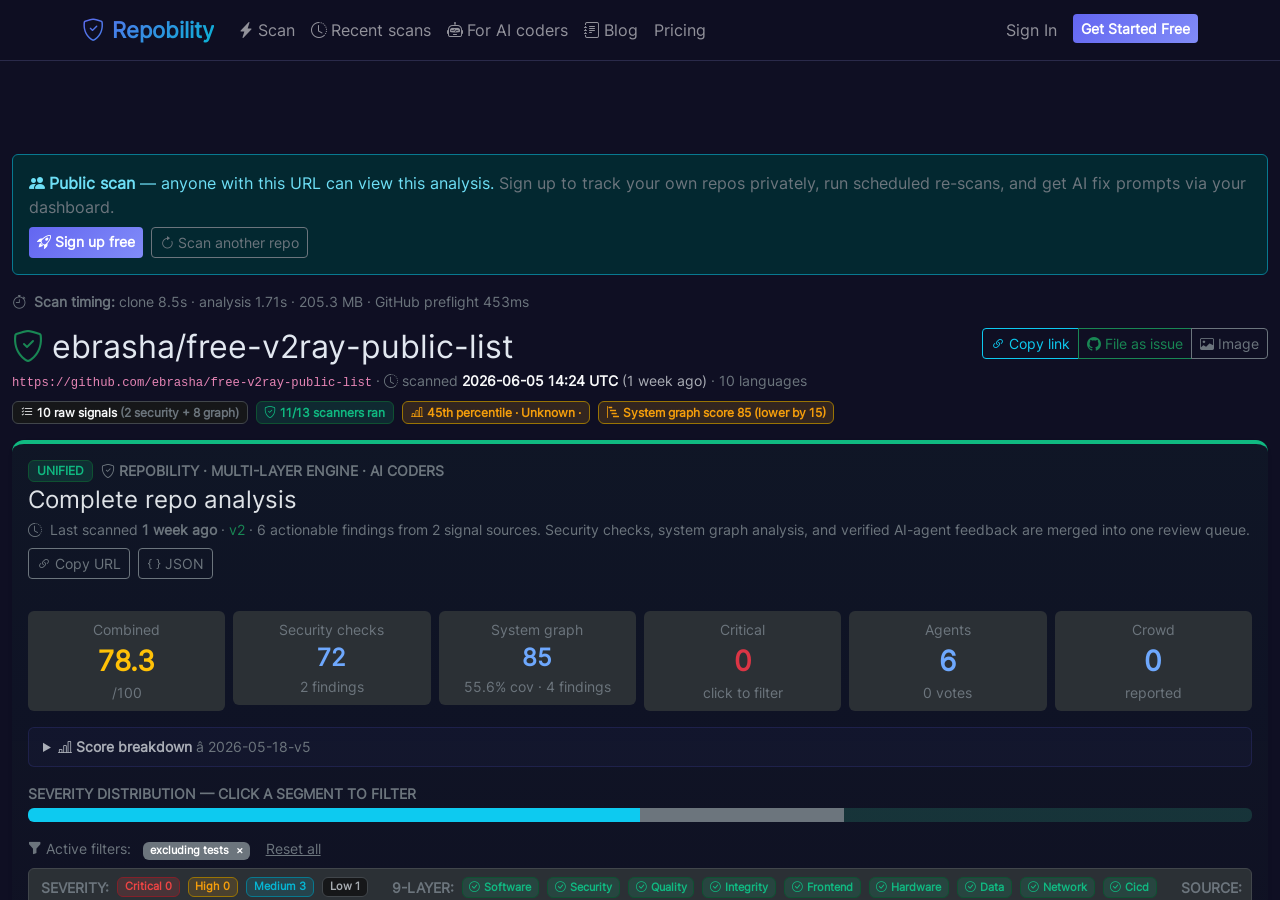Viewport: 1280px width, 900px height.
Task: Toggle the Hardware layer filter
Action: [909, 887]
